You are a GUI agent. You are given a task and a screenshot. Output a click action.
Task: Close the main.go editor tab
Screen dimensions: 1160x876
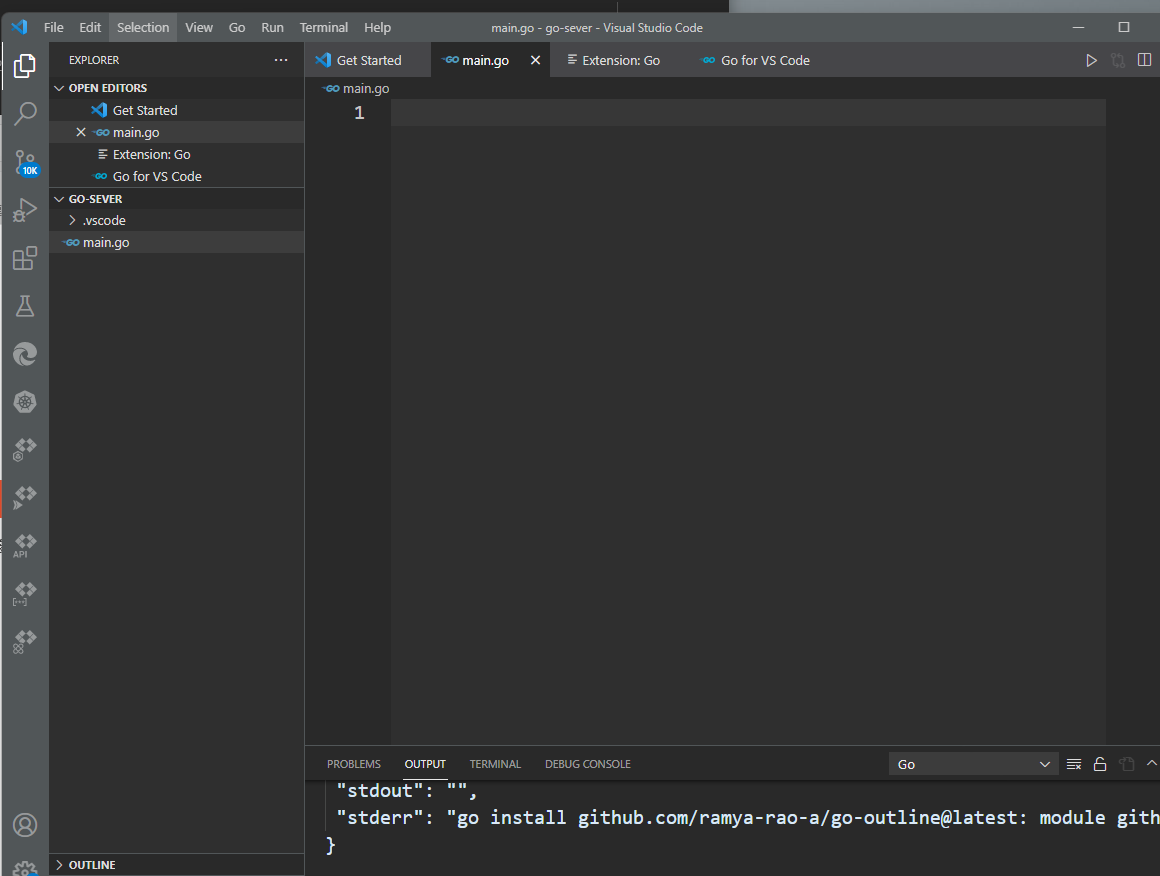pos(535,61)
